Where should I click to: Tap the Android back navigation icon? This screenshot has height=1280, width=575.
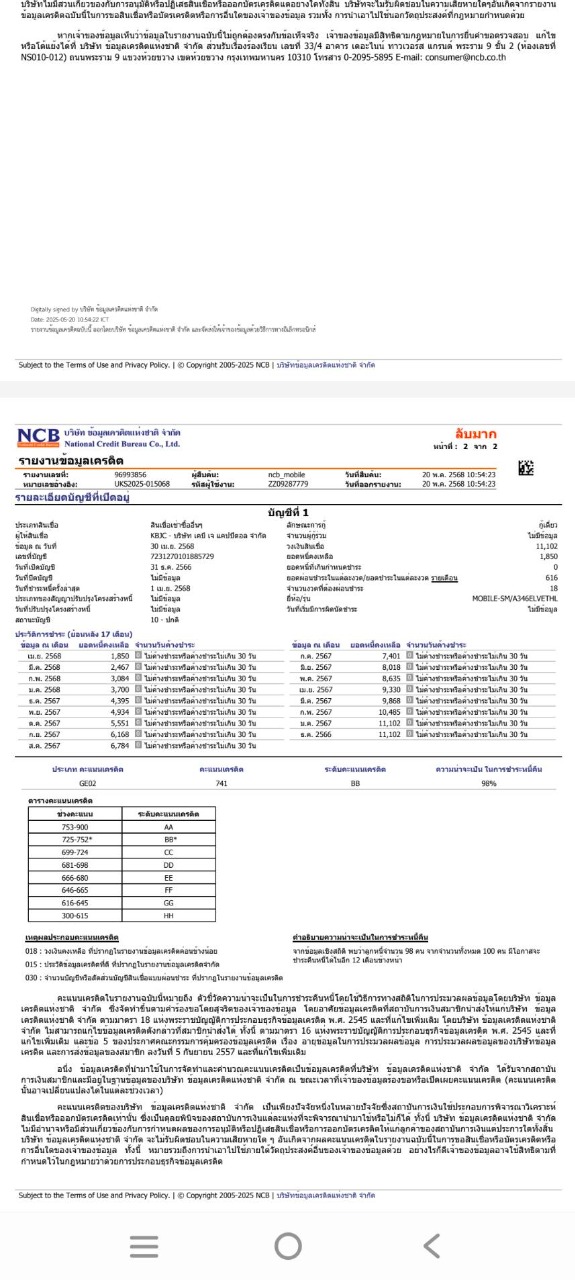tap(431, 1245)
